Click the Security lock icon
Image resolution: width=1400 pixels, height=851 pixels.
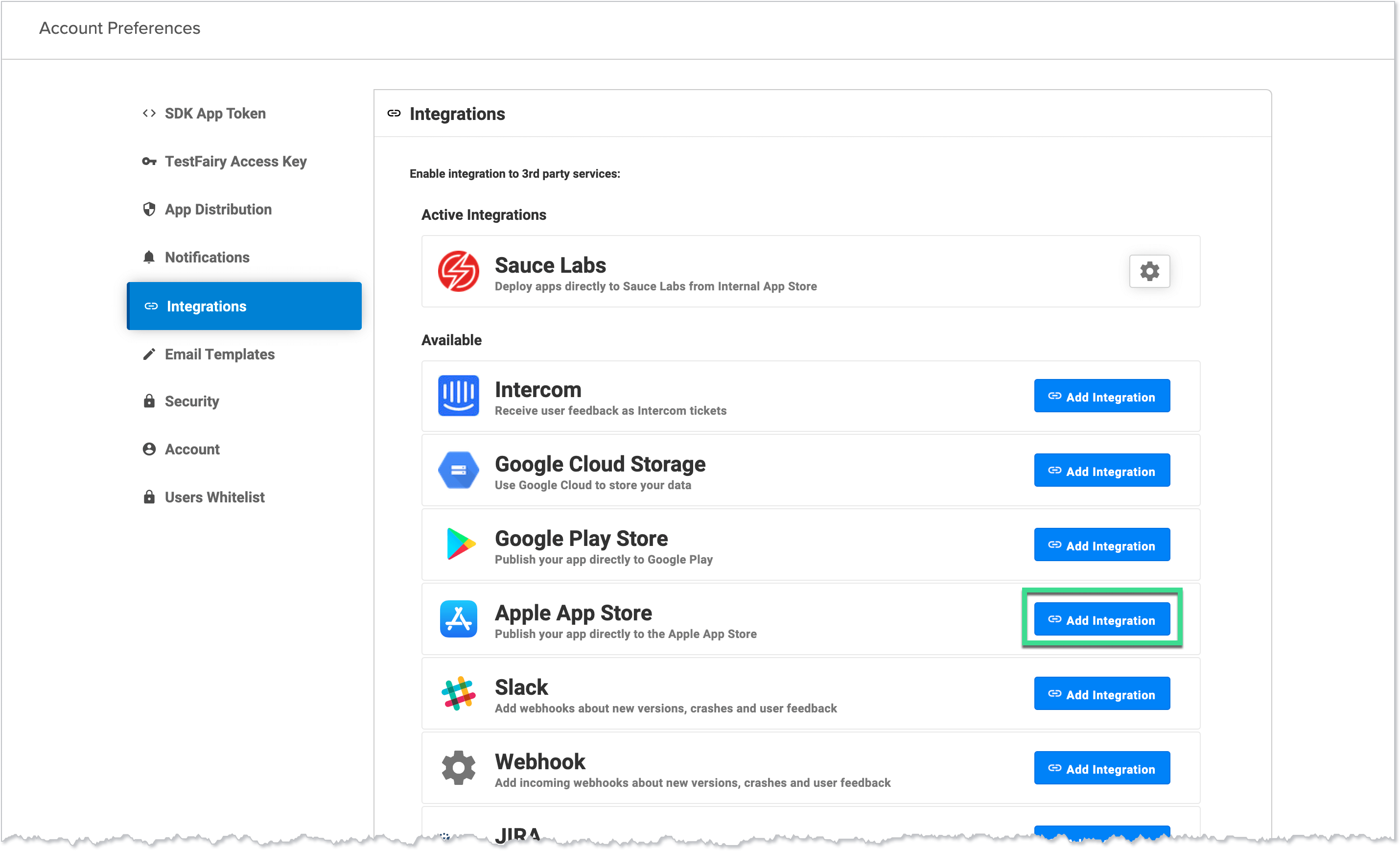pos(149,401)
